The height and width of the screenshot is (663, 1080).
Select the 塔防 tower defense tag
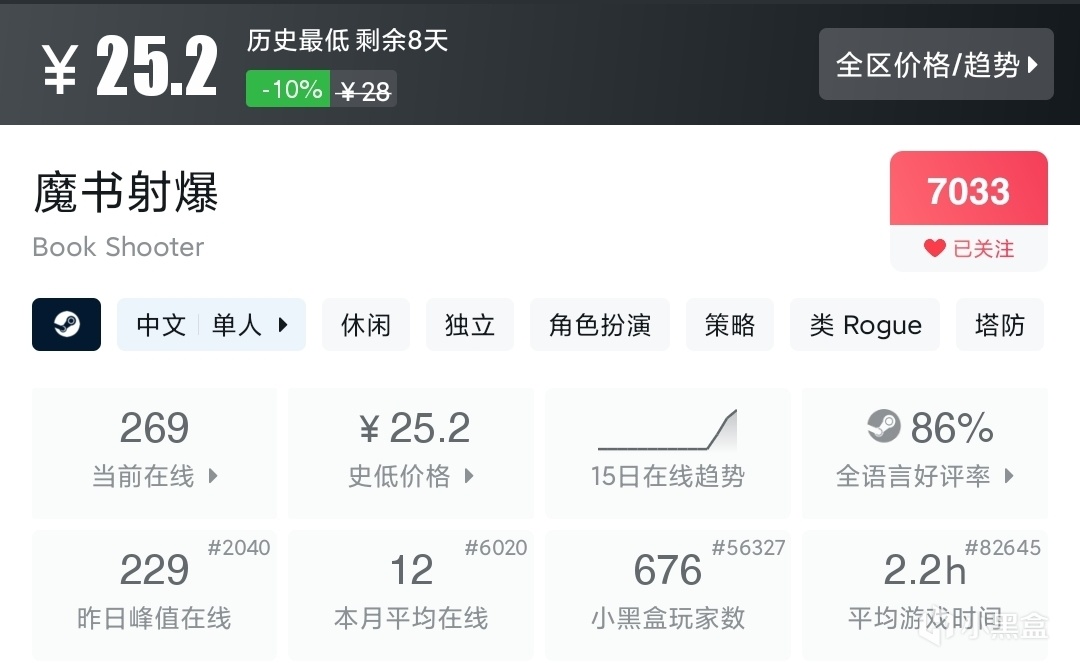[x=999, y=325]
